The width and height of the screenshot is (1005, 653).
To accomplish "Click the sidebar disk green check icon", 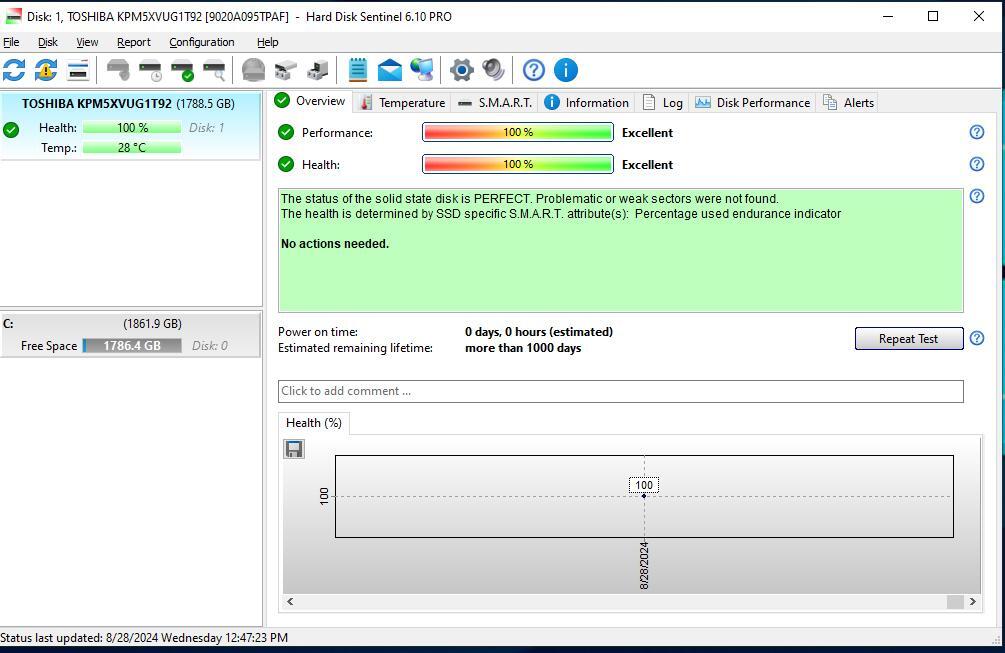I will coord(11,129).
